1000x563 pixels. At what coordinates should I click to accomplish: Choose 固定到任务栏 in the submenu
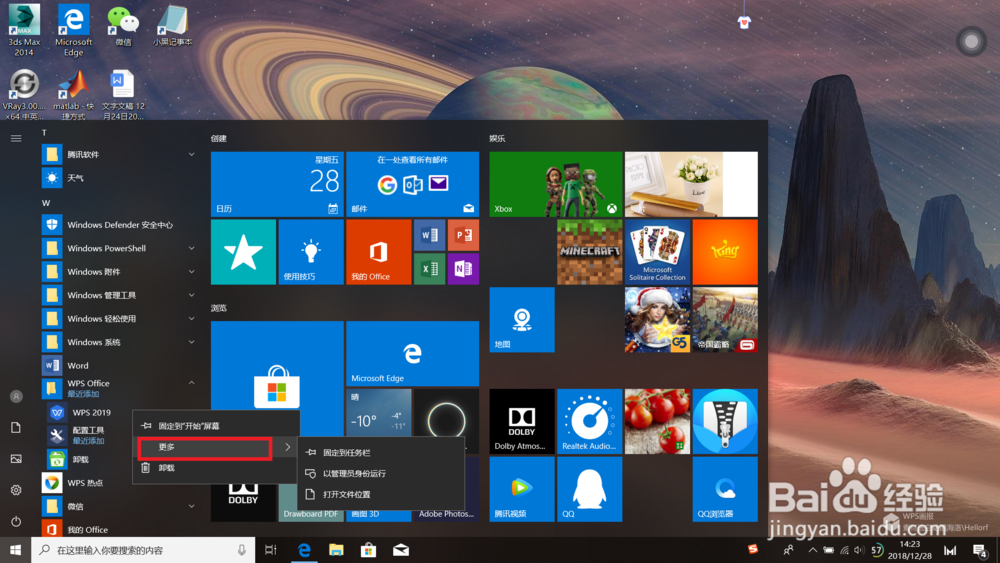(381, 453)
